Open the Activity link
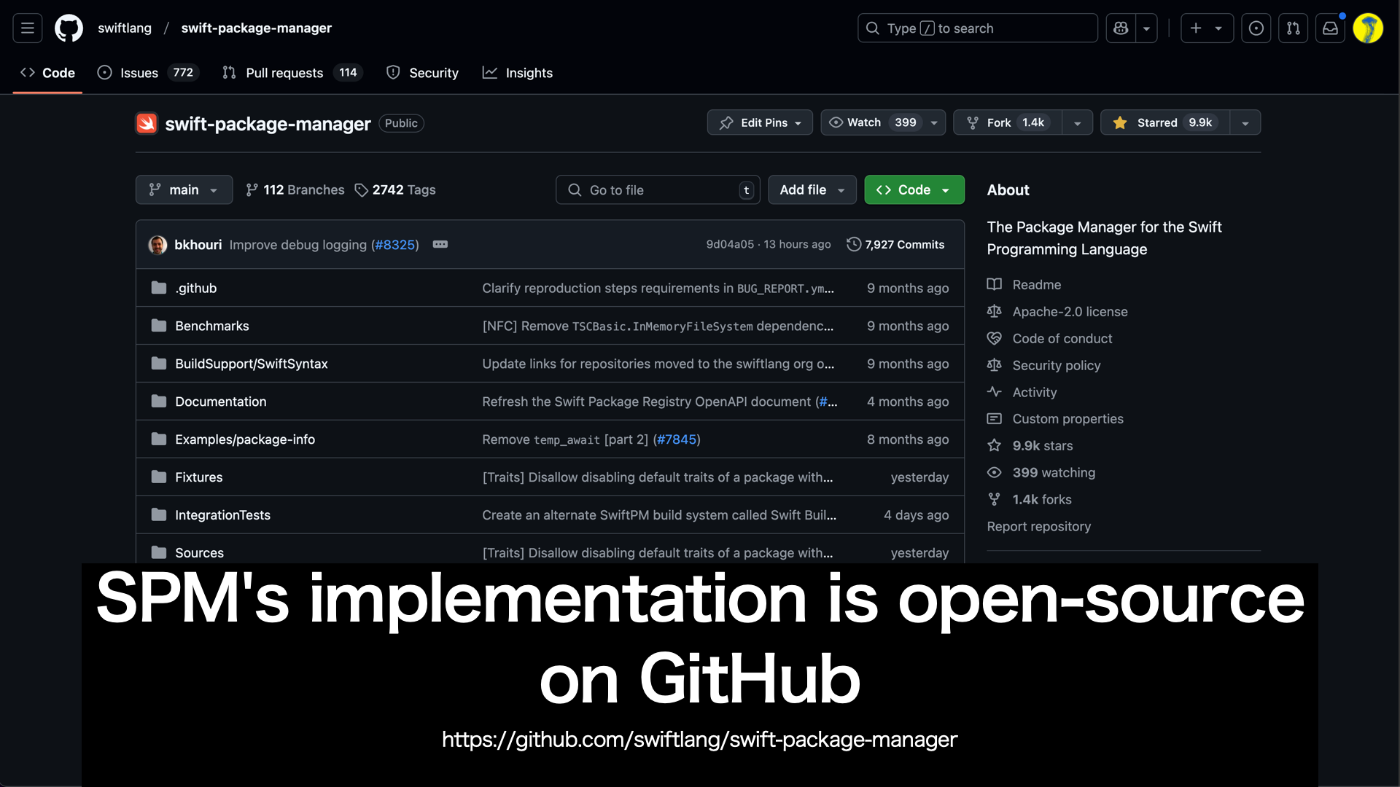Viewport: 1400px width, 787px height. pyautogui.click(x=1022, y=393)
